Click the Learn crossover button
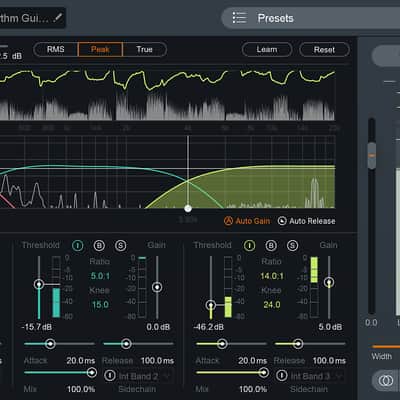The height and width of the screenshot is (400, 400). point(267,50)
